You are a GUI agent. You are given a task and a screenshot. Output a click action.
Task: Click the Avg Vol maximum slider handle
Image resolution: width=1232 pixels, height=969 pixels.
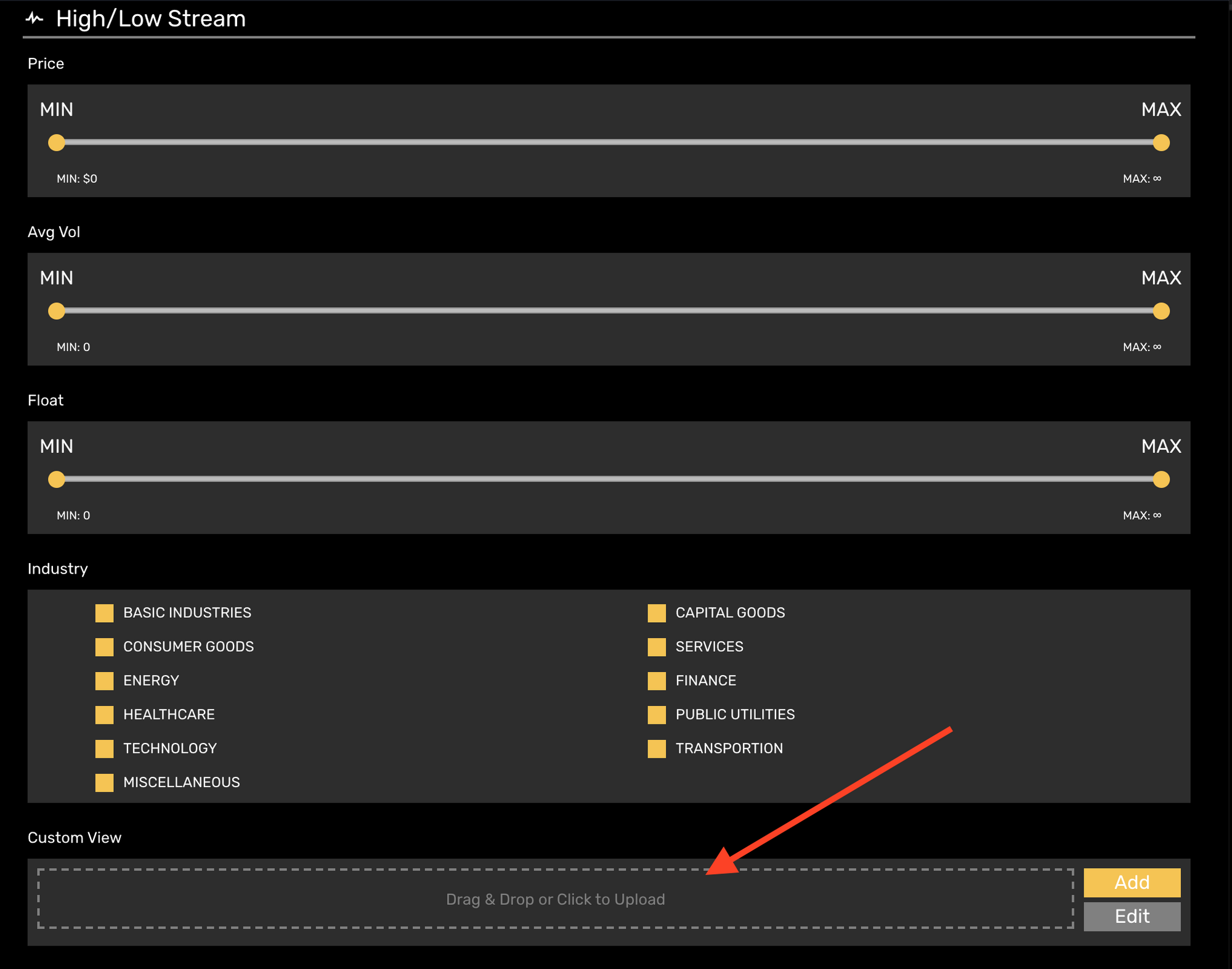[x=1161, y=311]
